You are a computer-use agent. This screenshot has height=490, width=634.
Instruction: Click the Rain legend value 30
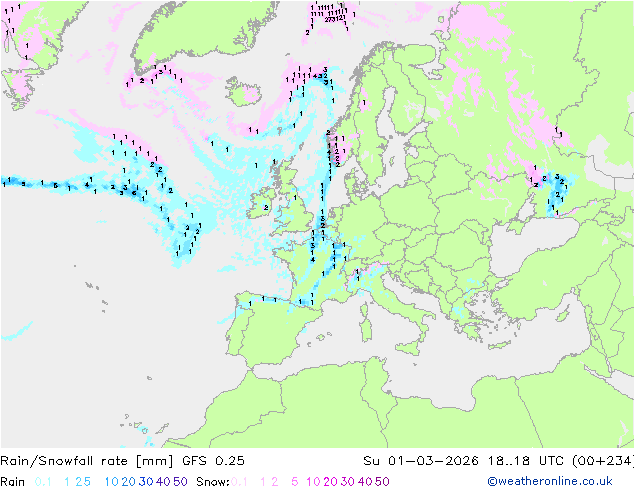click(146, 482)
